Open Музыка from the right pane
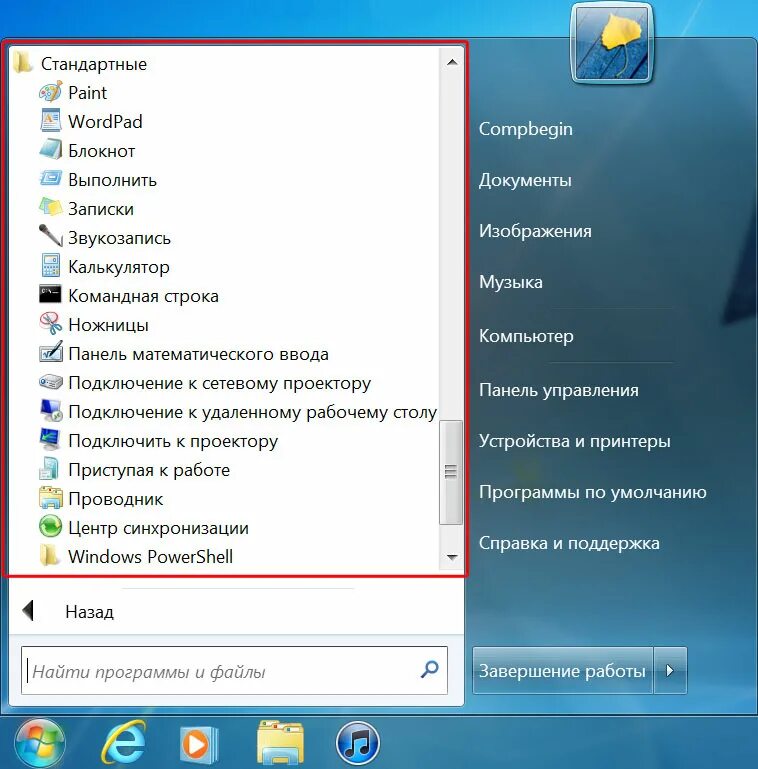The width and height of the screenshot is (758, 769). [x=510, y=282]
